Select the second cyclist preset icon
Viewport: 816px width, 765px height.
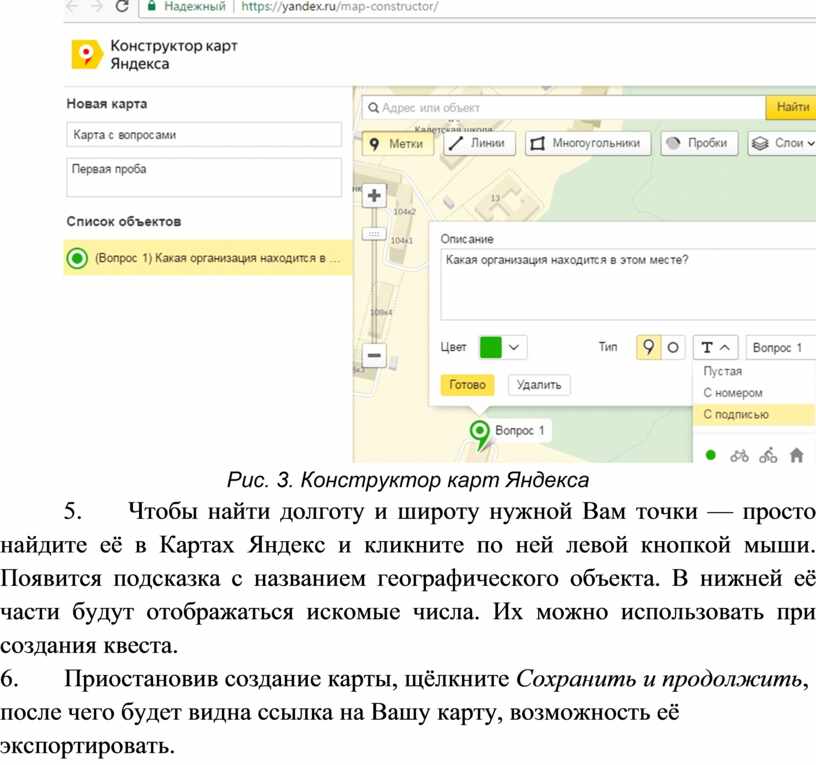(768, 455)
